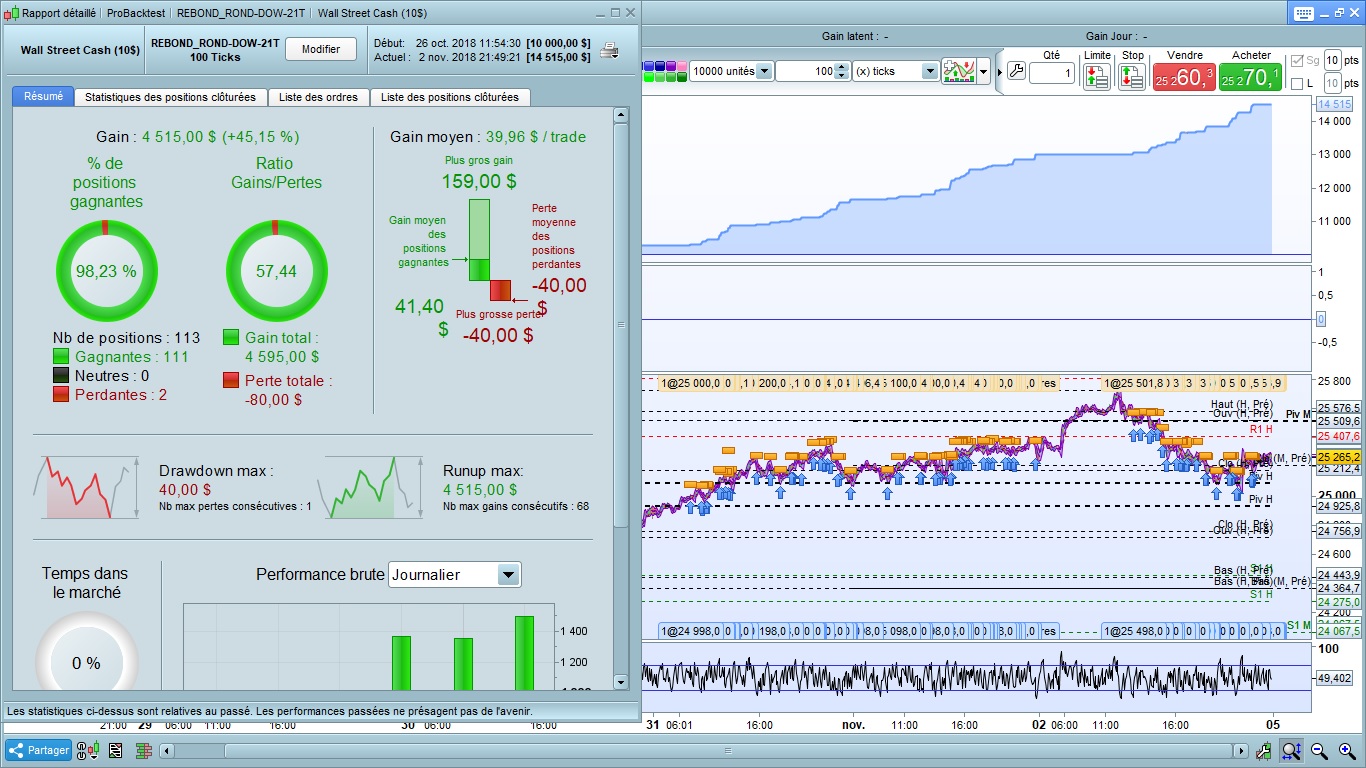Open the (x) ticks unit dropdown
The image size is (1366, 768).
(x=929, y=72)
